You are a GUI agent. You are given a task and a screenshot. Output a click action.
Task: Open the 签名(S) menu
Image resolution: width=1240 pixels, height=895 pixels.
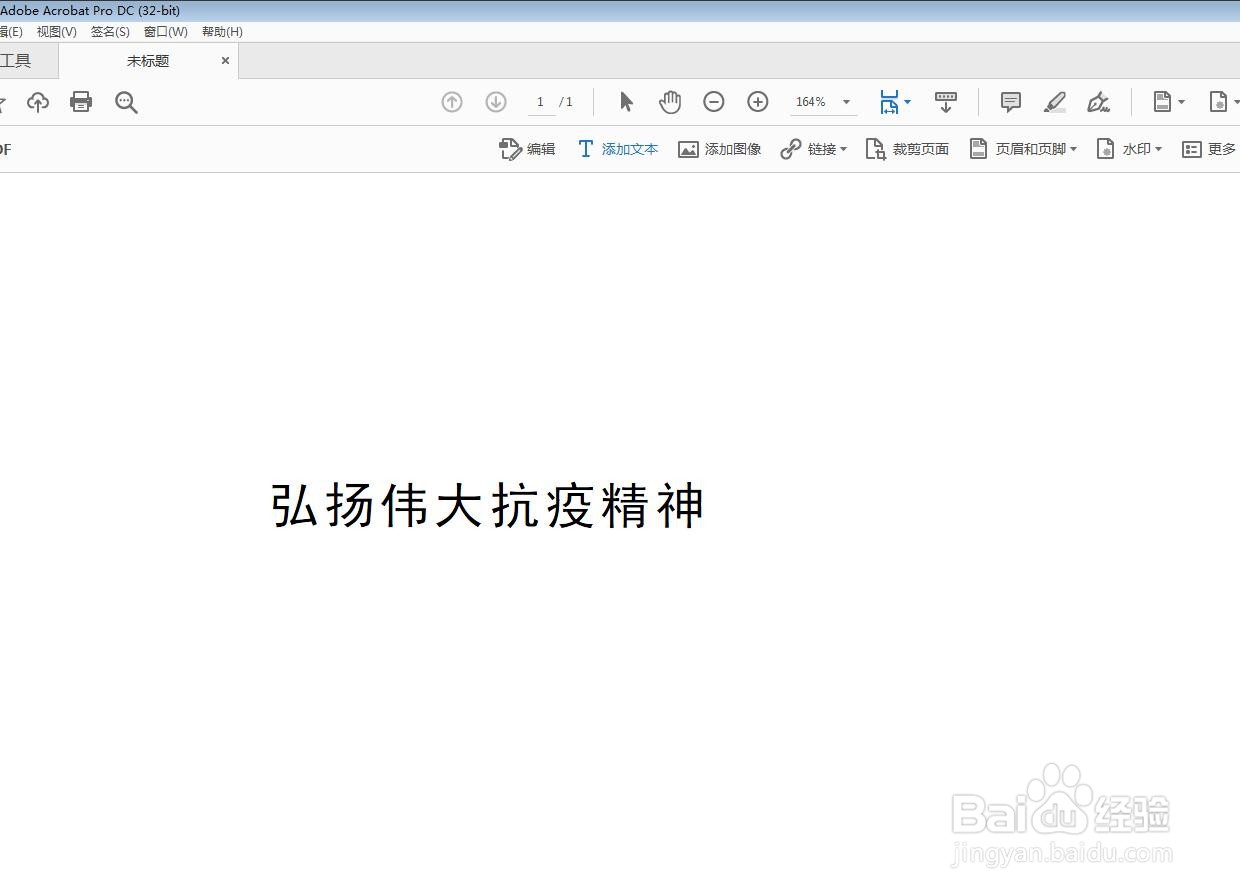pos(110,32)
